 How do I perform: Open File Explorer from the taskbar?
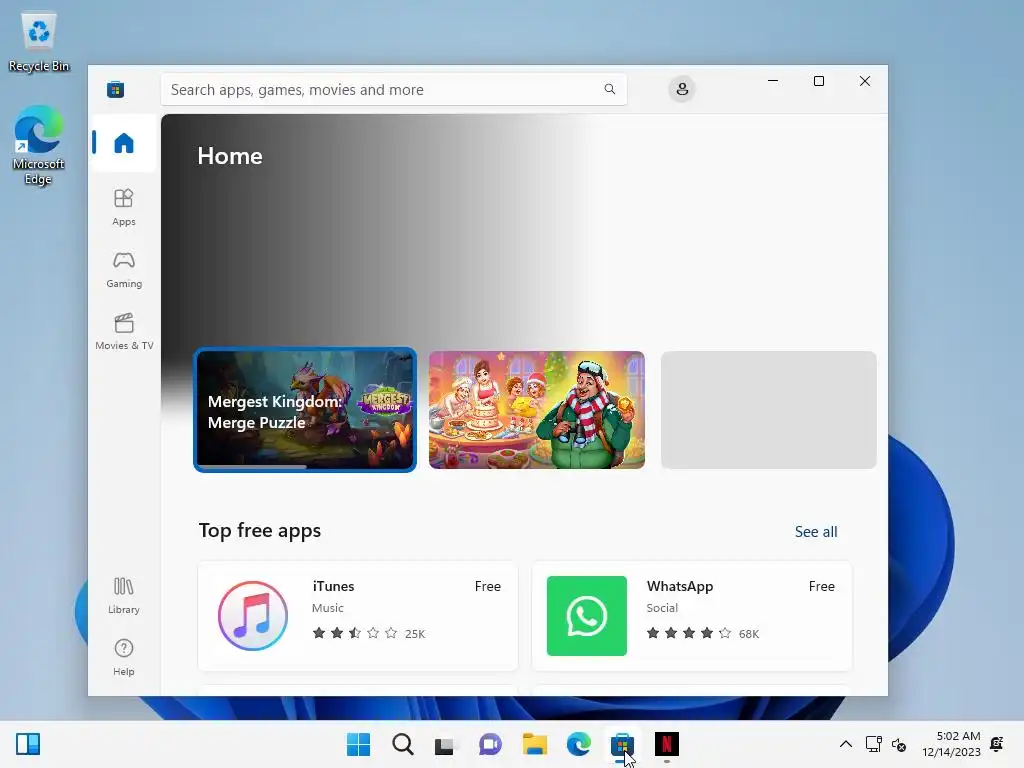(534, 744)
